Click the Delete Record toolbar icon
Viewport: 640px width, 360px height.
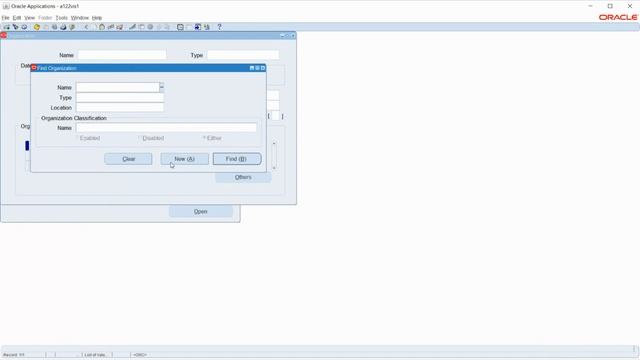[x=120, y=27]
